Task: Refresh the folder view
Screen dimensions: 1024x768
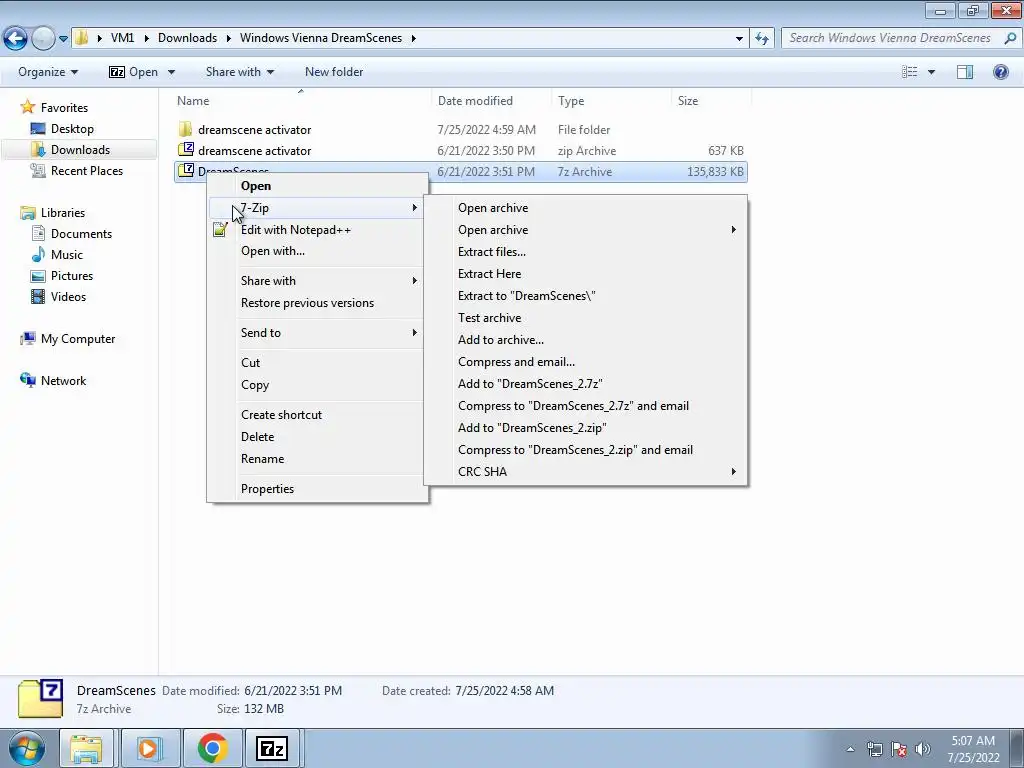Action: tap(761, 39)
